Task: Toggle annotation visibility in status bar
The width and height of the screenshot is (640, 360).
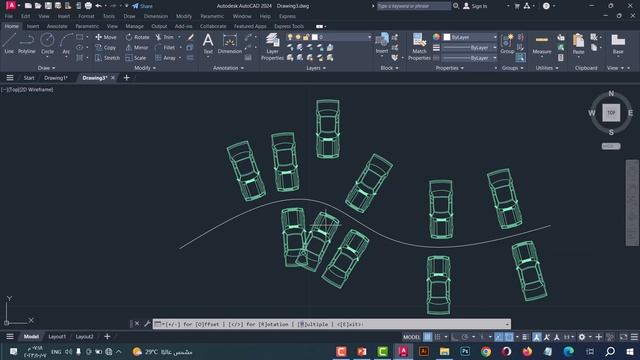Action: [536, 337]
